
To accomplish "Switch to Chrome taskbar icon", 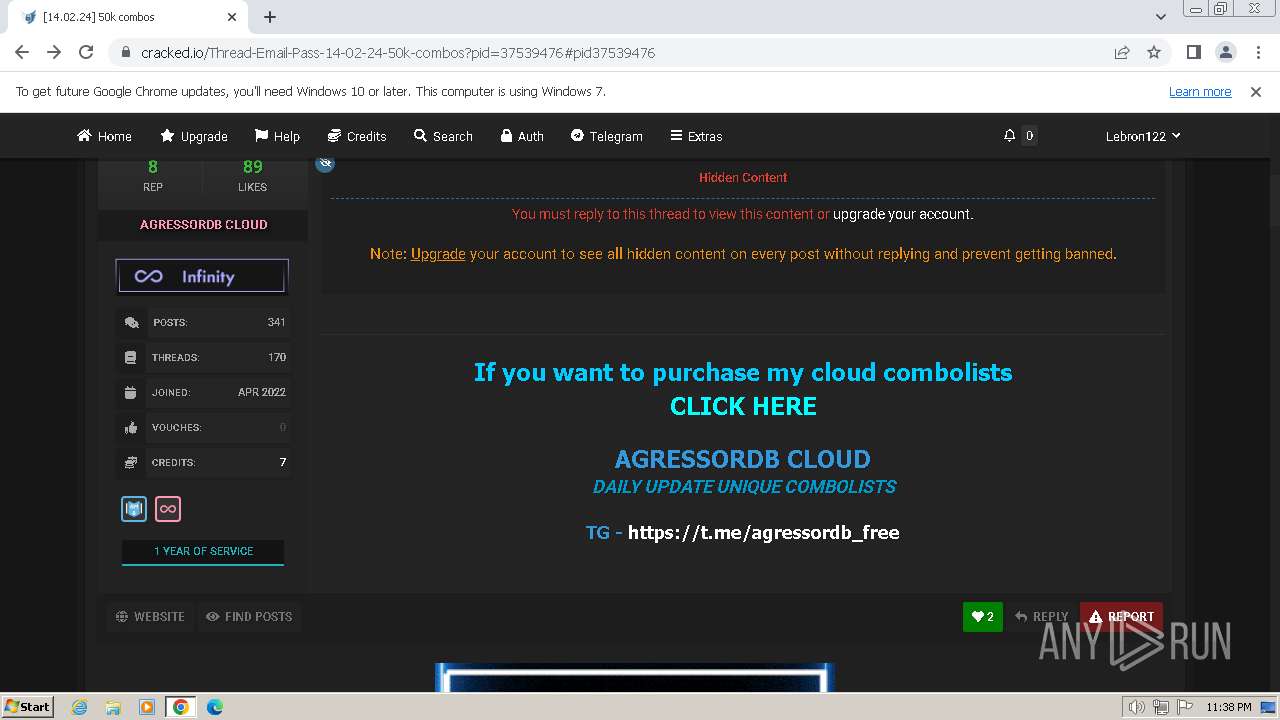I will [180, 707].
